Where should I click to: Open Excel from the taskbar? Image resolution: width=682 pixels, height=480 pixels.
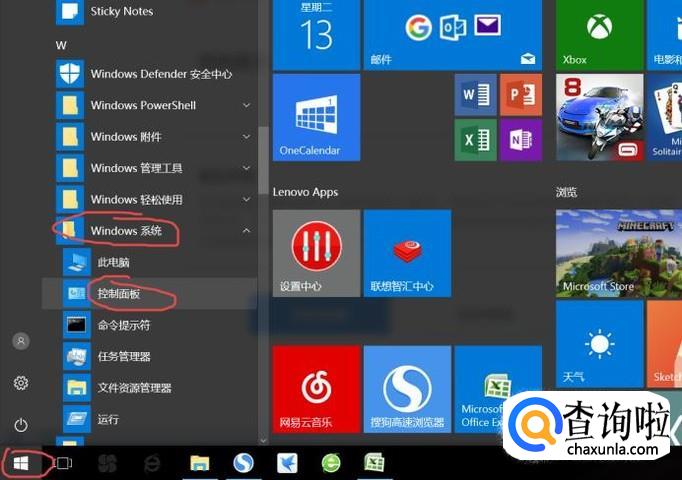click(374, 463)
